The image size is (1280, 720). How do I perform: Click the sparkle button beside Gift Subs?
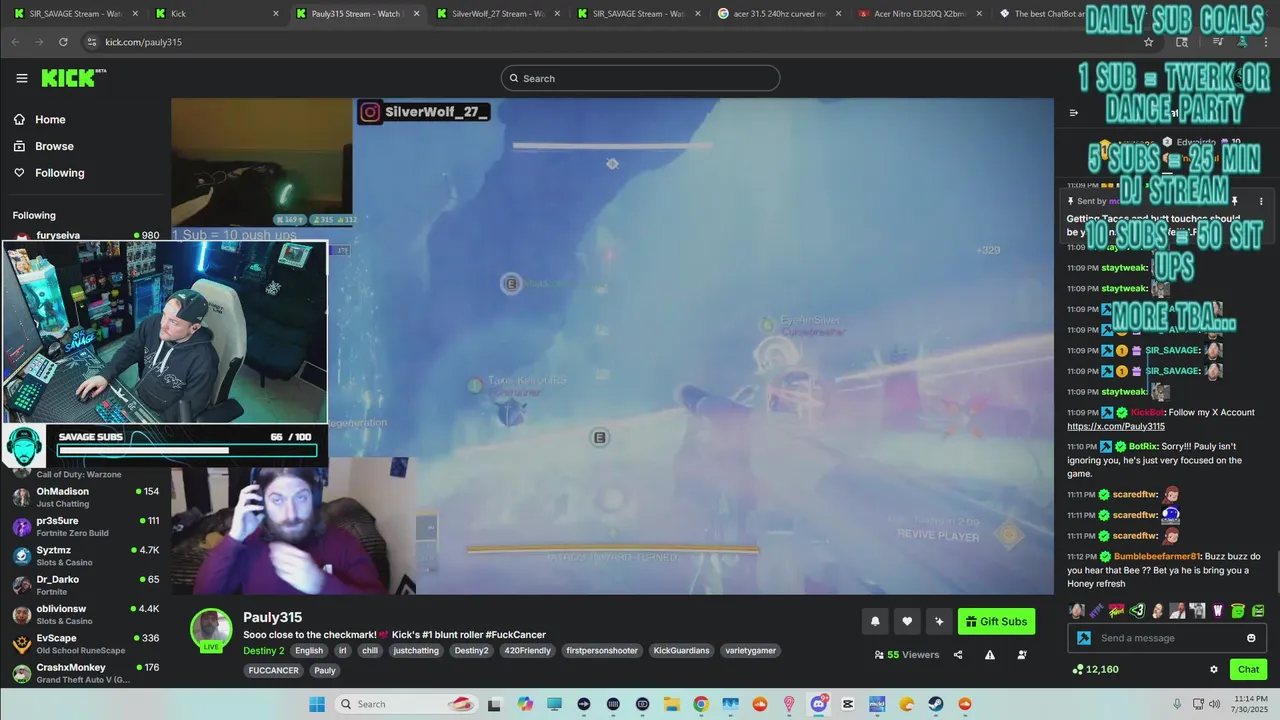[939, 621]
